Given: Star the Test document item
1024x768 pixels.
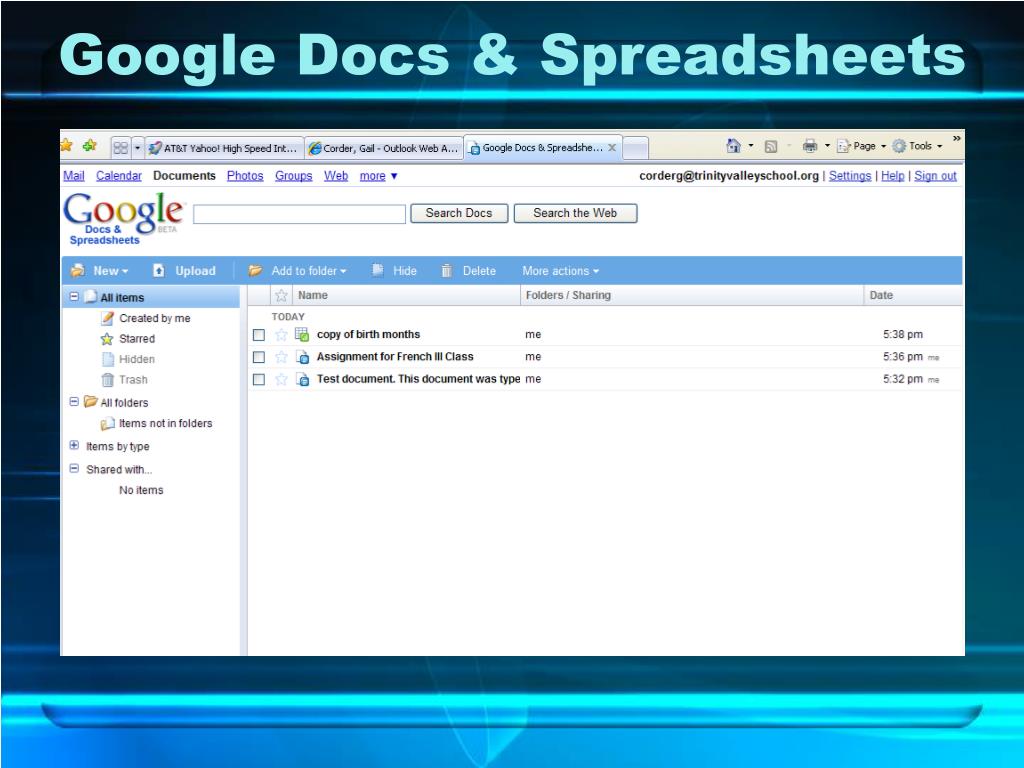Looking at the screenshot, I should pos(281,379).
